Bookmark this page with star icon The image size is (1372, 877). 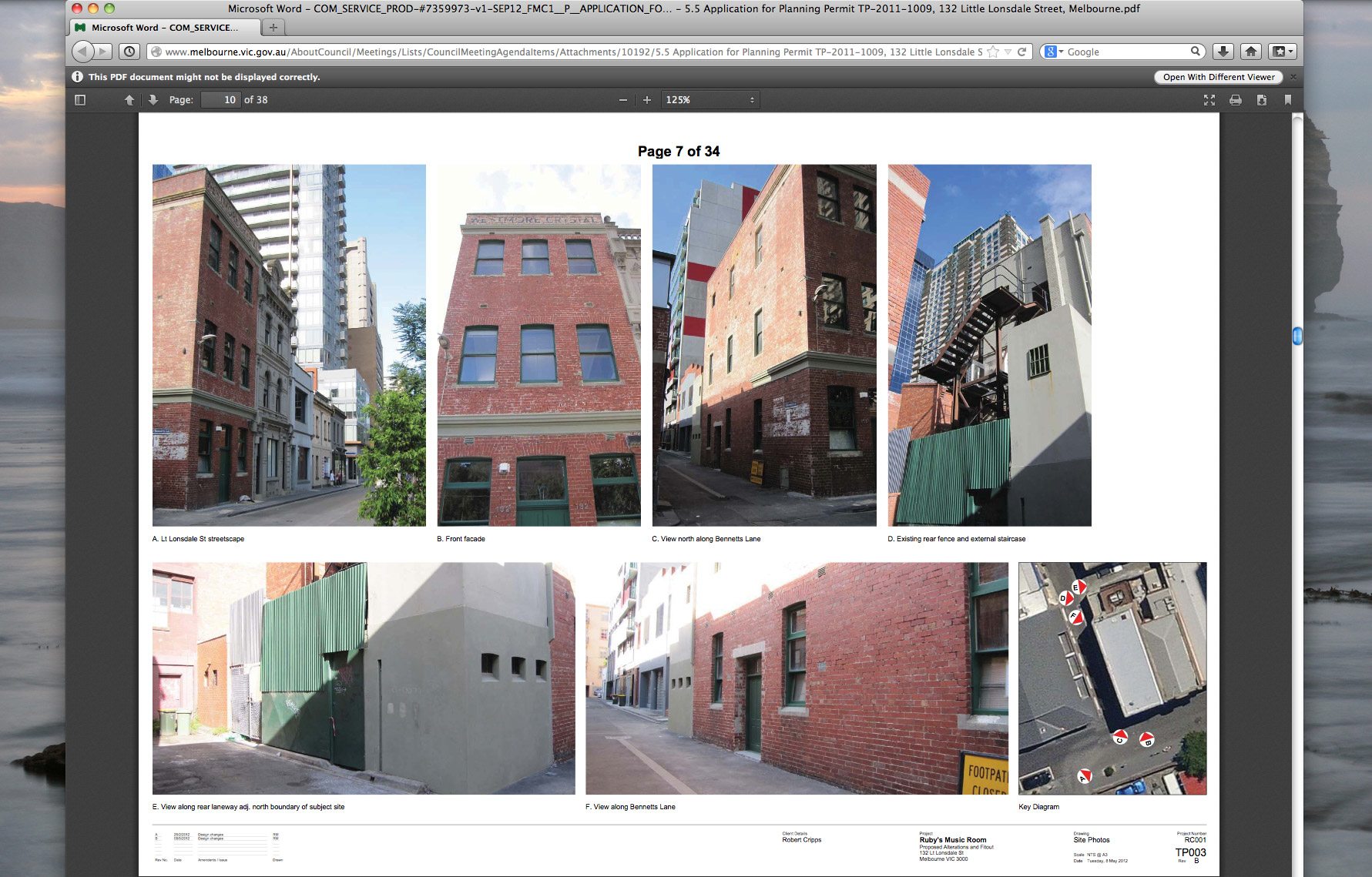(993, 52)
